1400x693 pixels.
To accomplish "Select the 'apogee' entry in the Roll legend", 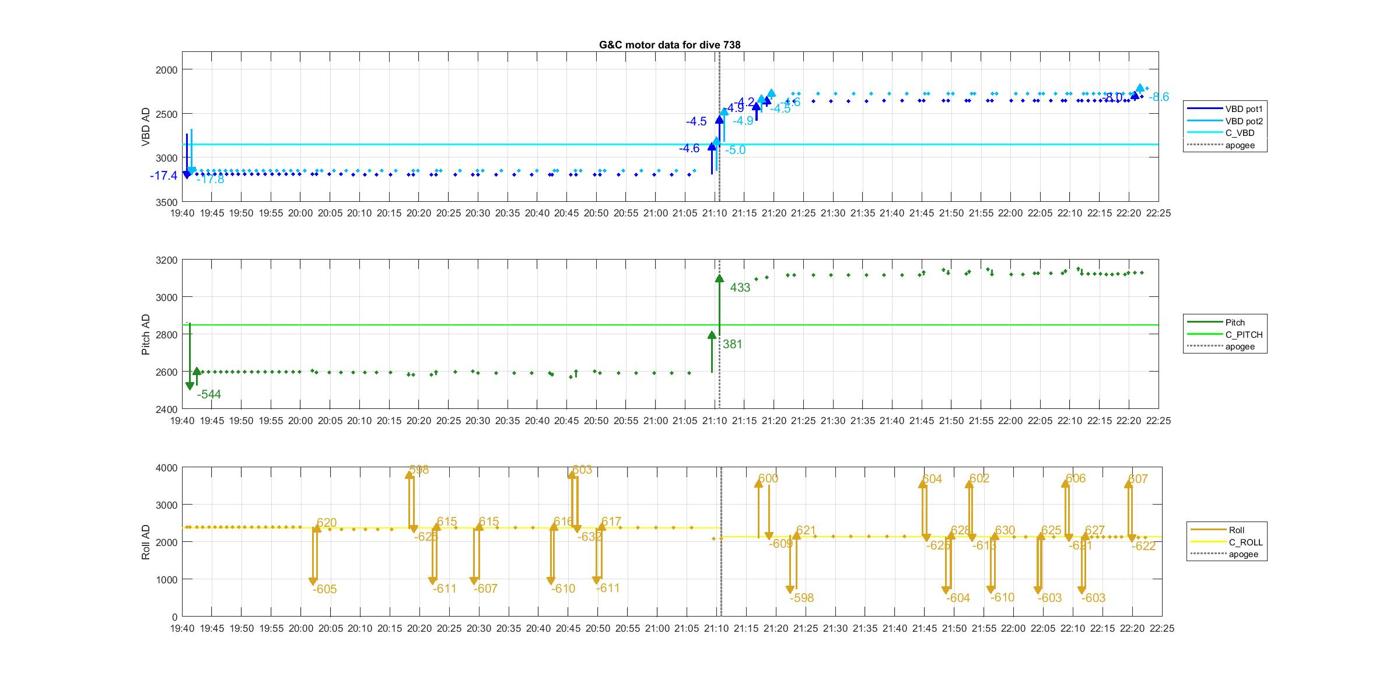I will pyautogui.click(x=1224, y=554).
